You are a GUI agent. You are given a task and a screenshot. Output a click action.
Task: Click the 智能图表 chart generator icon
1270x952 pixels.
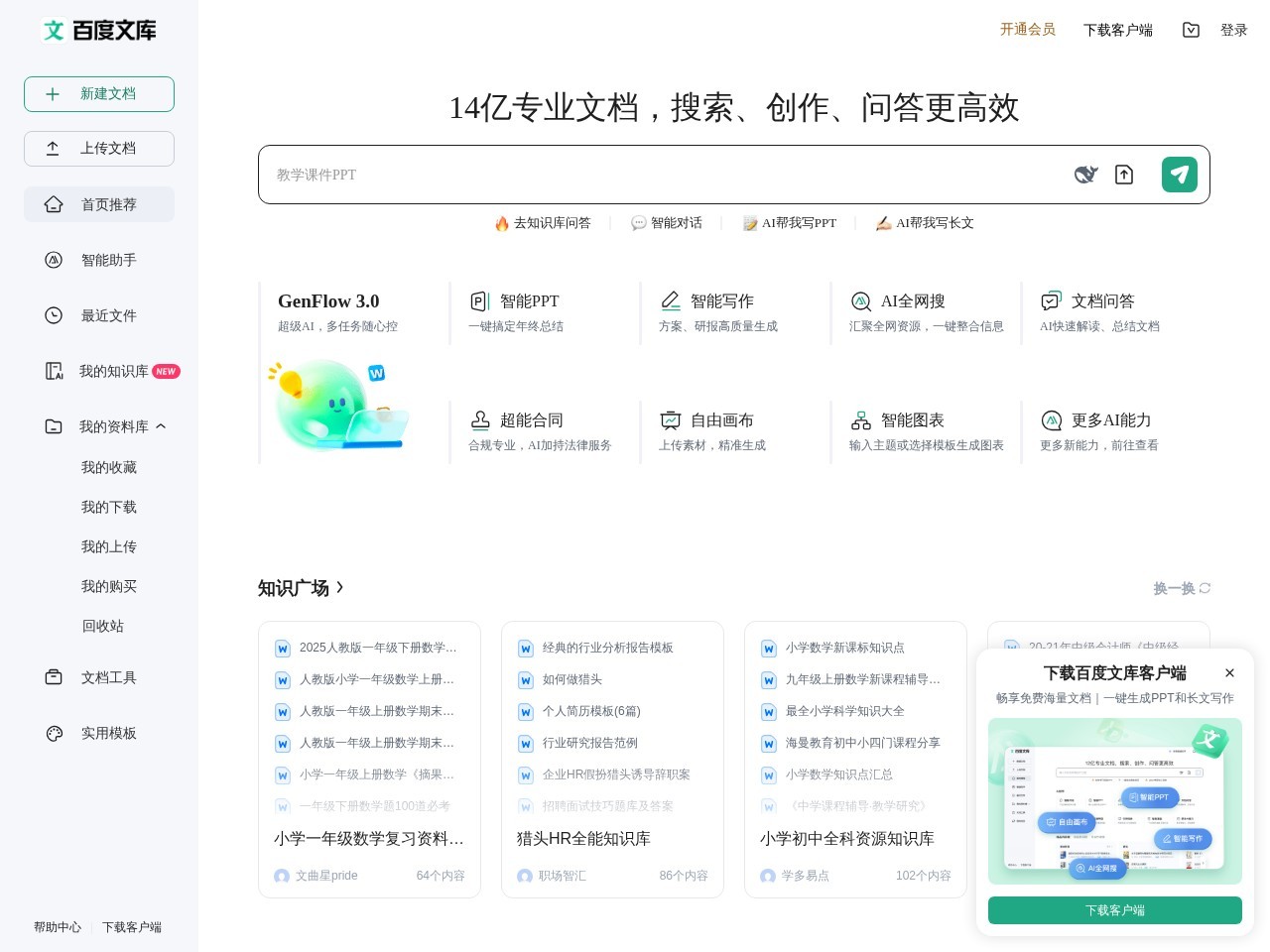click(861, 419)
